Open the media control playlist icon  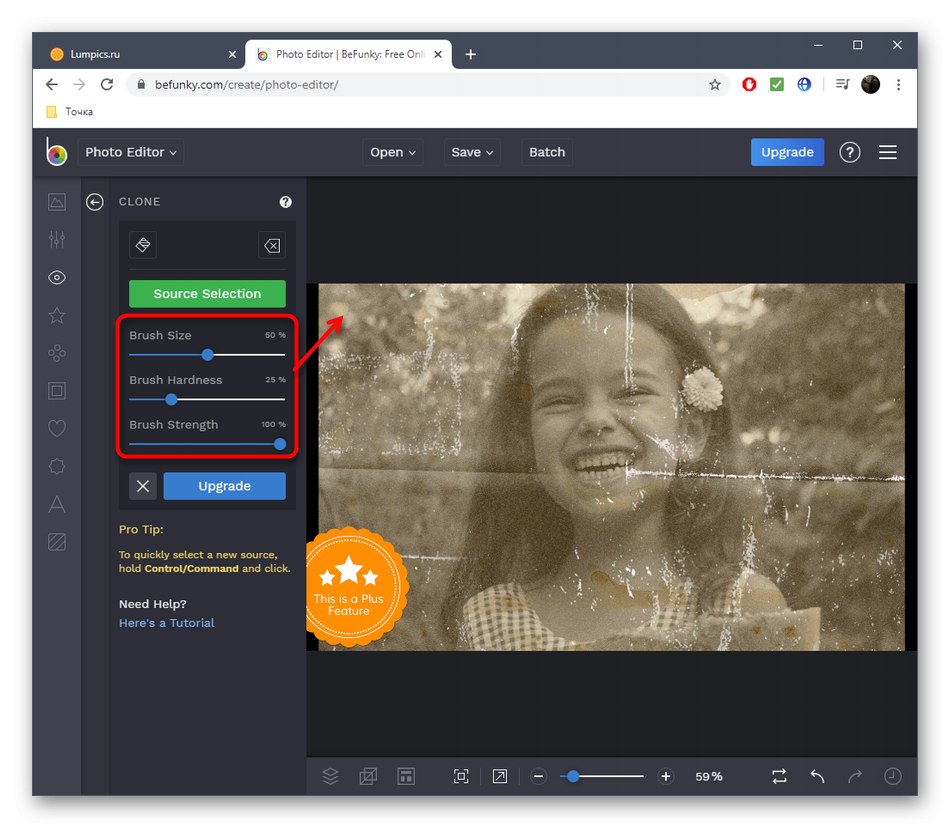click(x=843, y=84)
